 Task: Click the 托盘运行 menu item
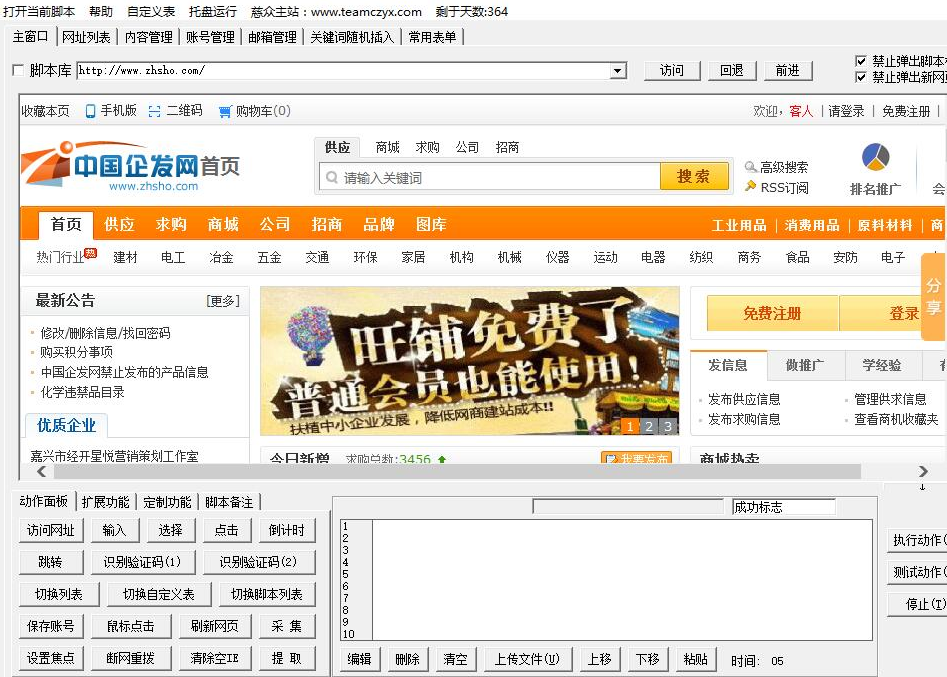coord(213,11)
